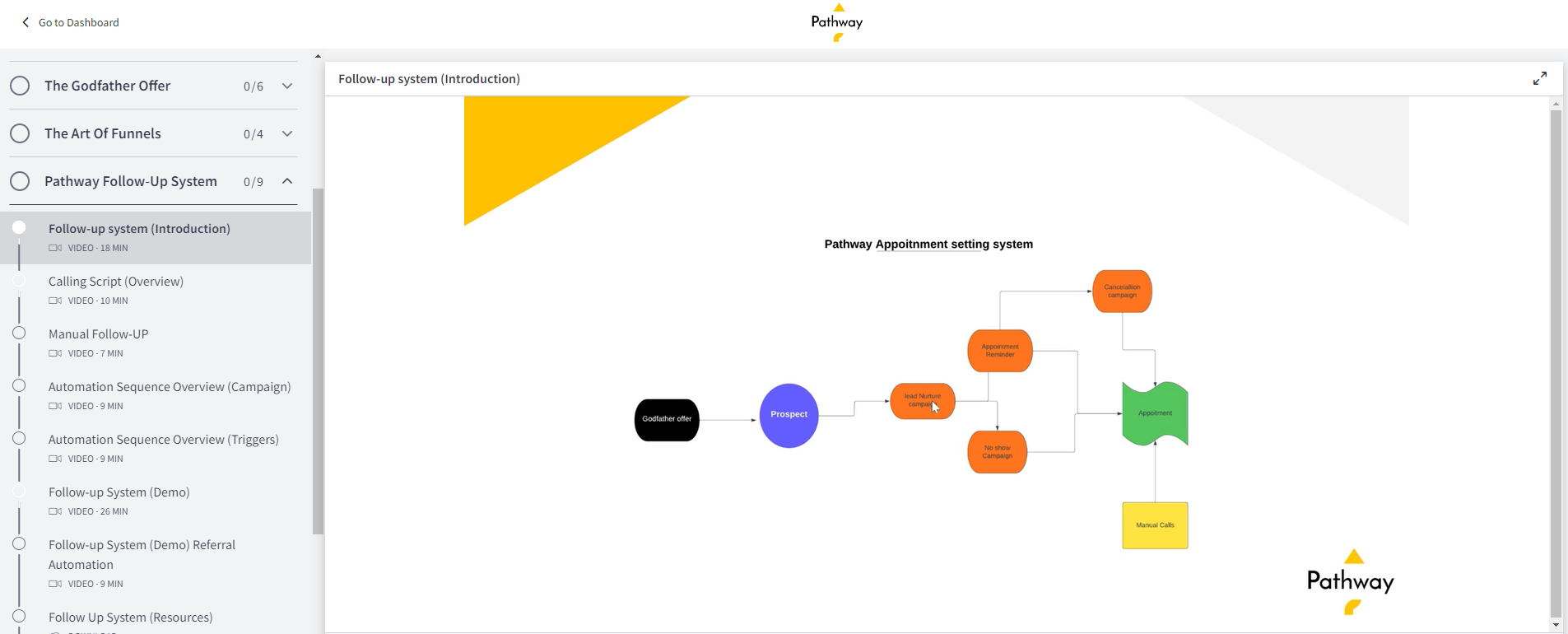
Task: Click the Pathway logo inside the slide
Action: [x=1351, y=582]
